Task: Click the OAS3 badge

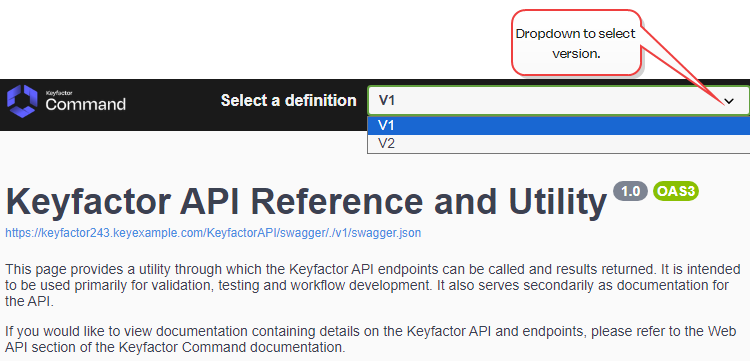Action: [675, 191]
